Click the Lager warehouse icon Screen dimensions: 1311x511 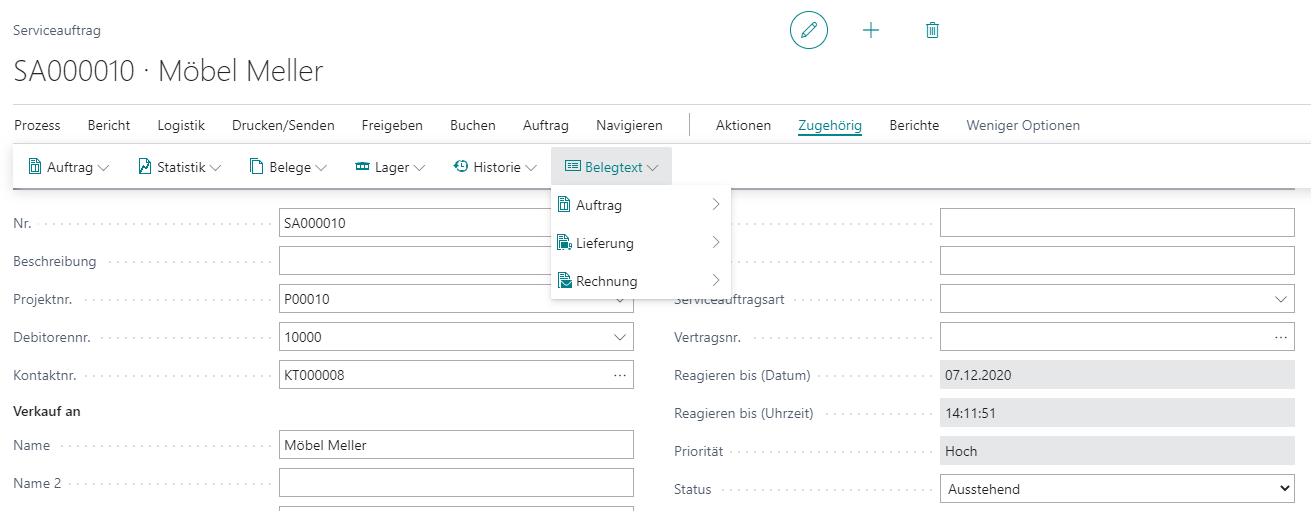pyautogui.click(x=363, y=167)
